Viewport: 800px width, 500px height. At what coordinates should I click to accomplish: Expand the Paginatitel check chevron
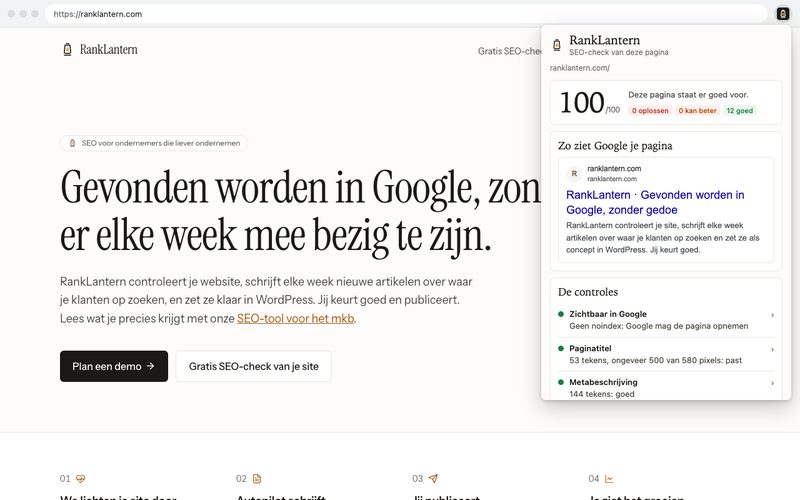pos(772,349)
